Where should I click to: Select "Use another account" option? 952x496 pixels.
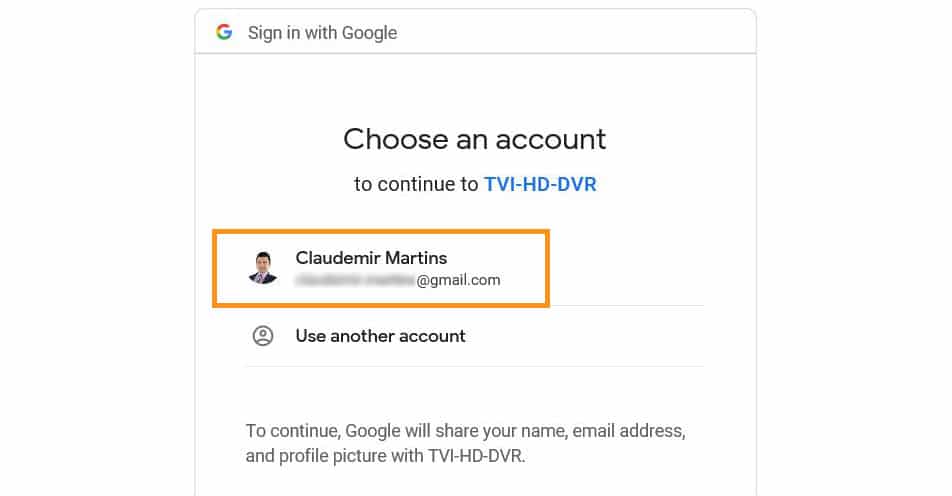tap(380, 336)
